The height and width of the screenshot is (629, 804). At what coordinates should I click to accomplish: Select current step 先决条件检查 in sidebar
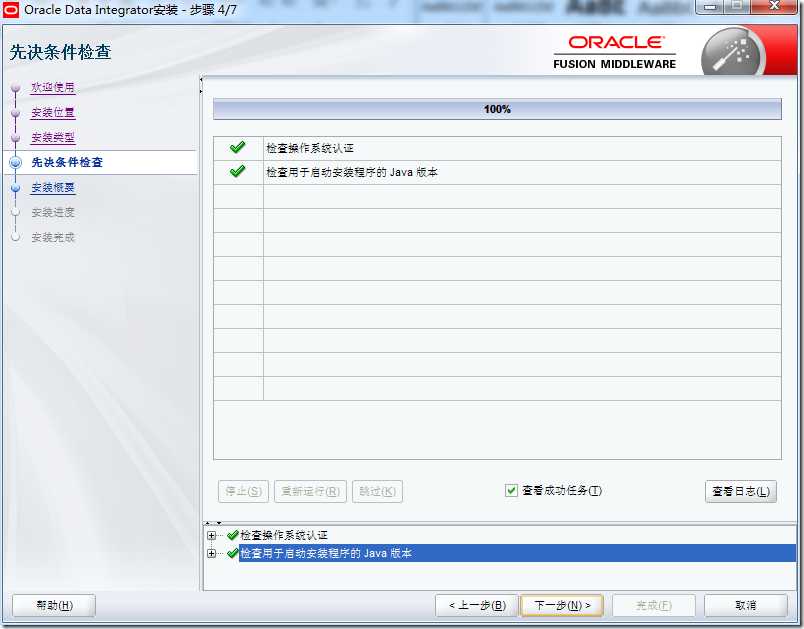[67, 163]
